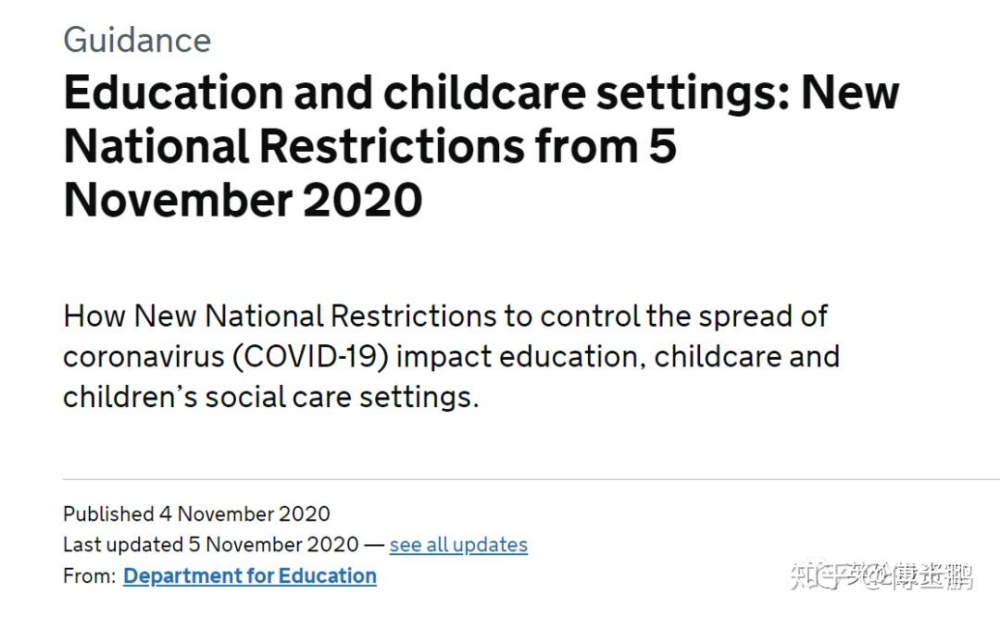This screenshot has width=1000, height=618.
Task: Open the Department for Education link
Action: [x=249, y=576]
